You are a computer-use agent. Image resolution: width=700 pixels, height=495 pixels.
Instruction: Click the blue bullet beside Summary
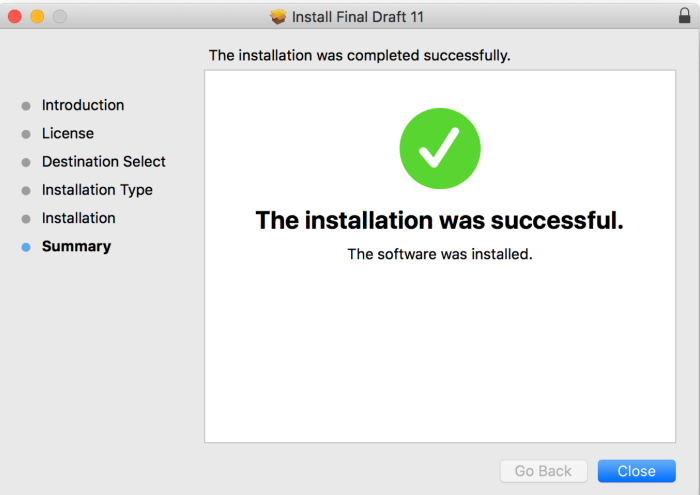coord(26,247)
